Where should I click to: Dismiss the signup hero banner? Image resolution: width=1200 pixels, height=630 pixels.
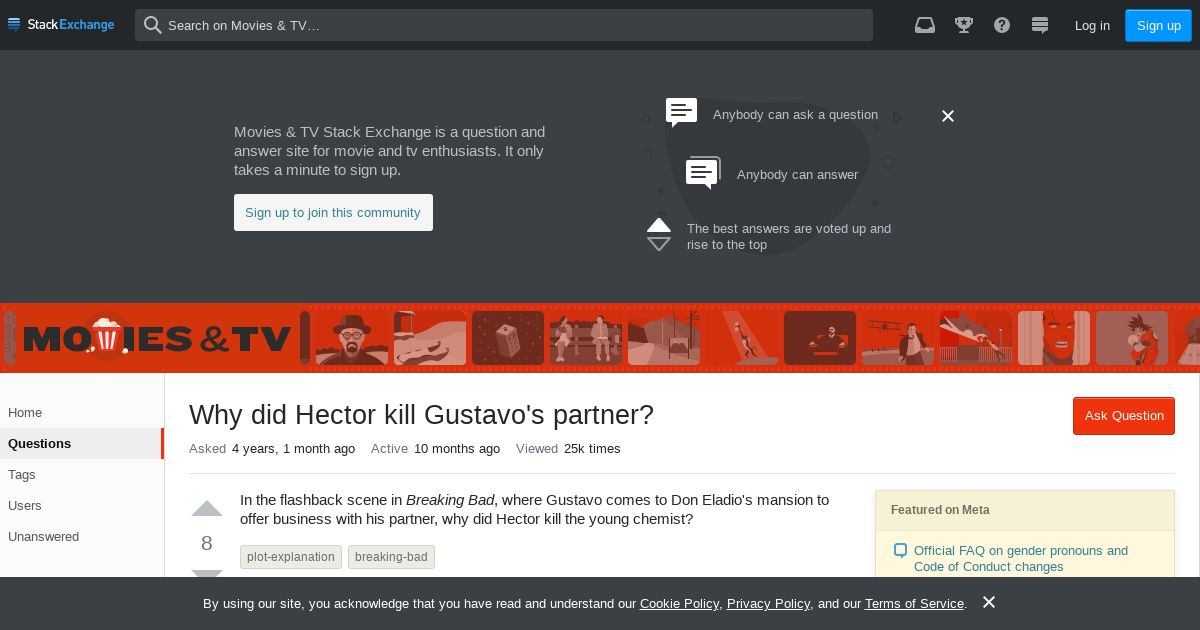(x=948, y=116)
